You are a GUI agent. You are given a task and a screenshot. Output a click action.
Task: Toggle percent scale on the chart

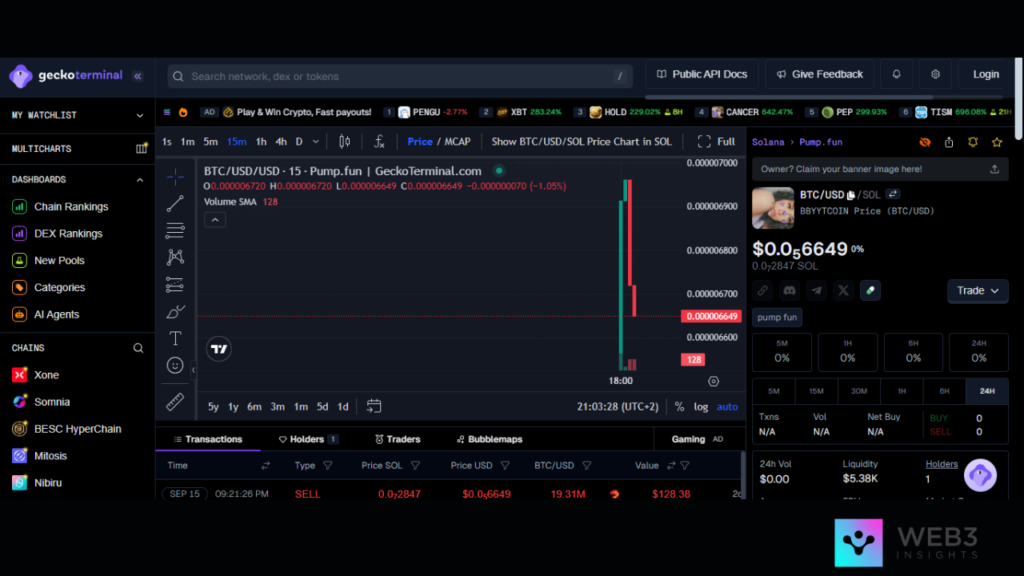tap(679, 406)
